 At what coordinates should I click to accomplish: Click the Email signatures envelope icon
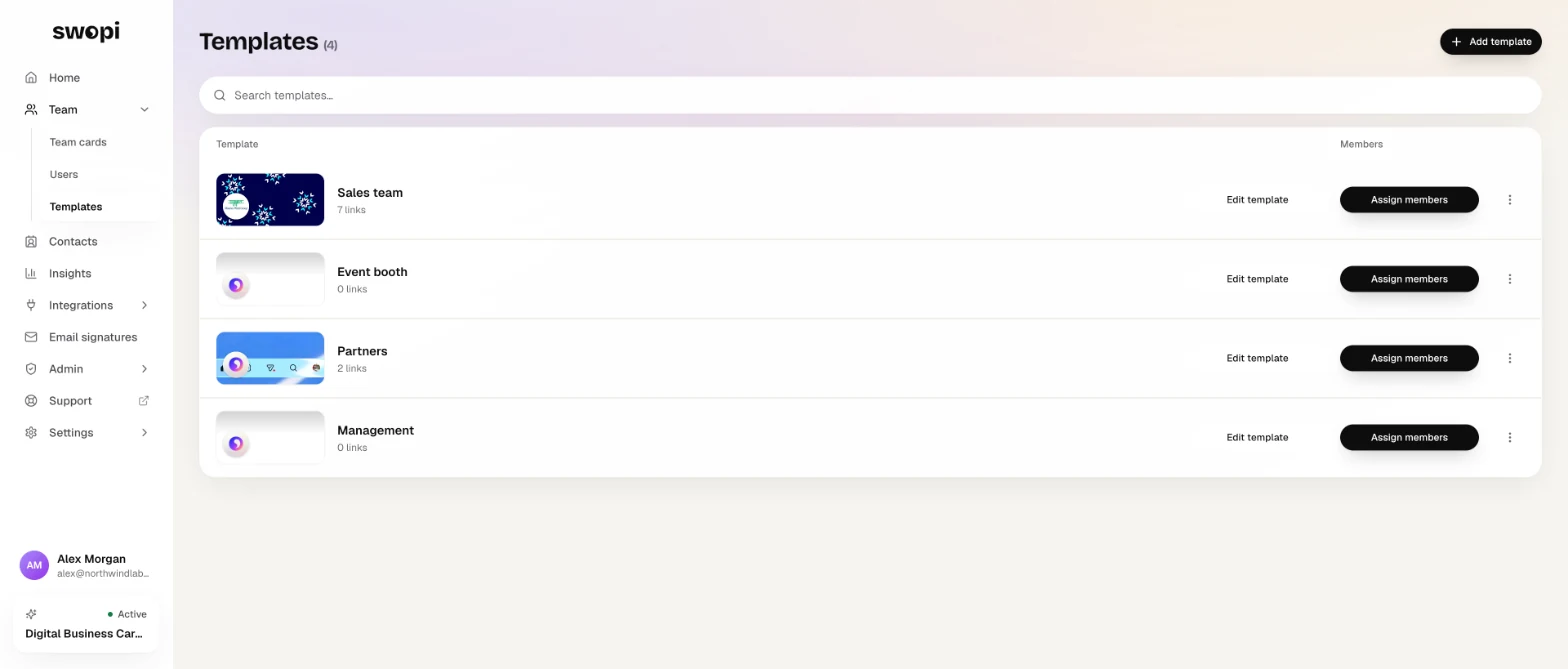31,337
